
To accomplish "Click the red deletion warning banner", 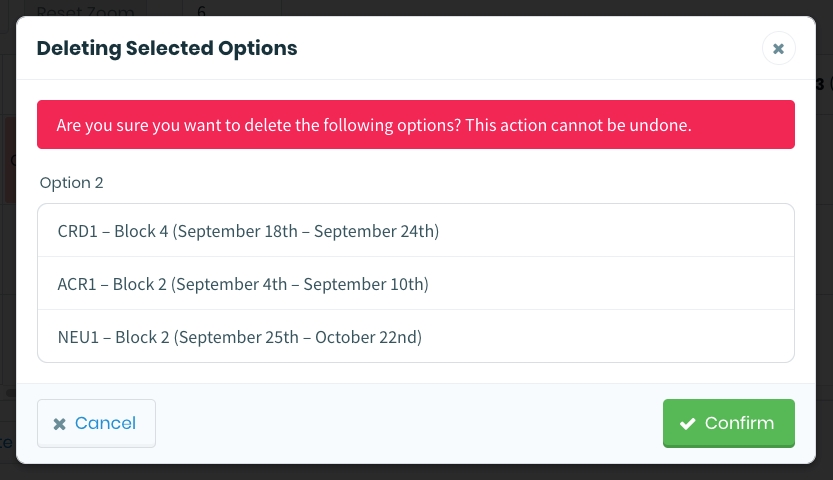I will 415,125.
